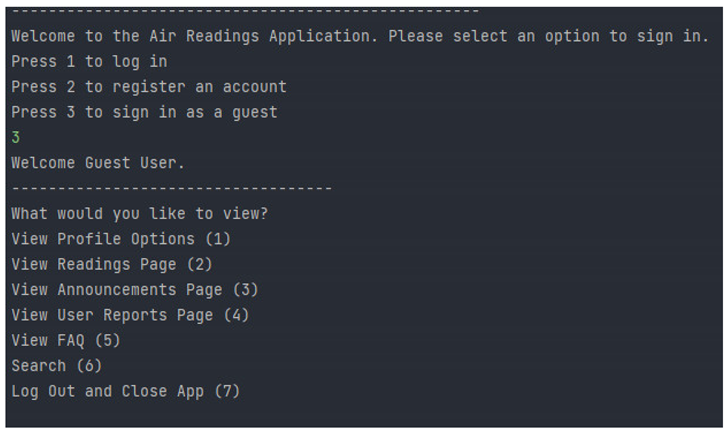The width and height of the screenshot is (728, 433).
Task: Click the word "FAQ" in the menu
Action: tap(71, 341)
